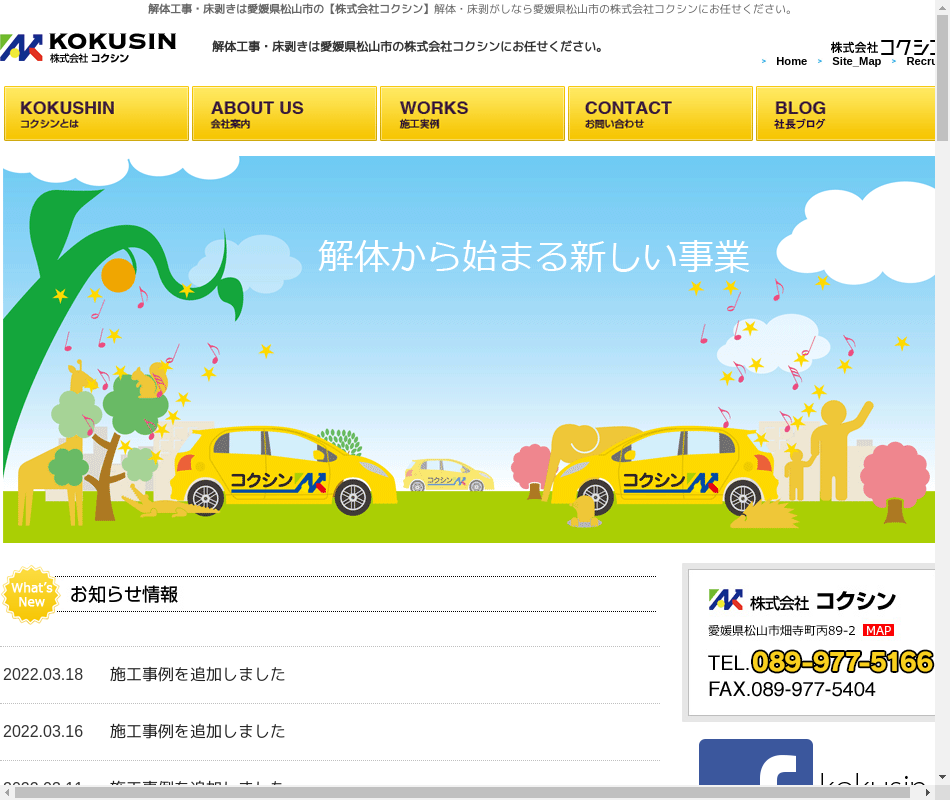Click the right yellow Kokusin car
Viewport: 950px width, 800px height.
pyautogui.click(x=670, y=470)
